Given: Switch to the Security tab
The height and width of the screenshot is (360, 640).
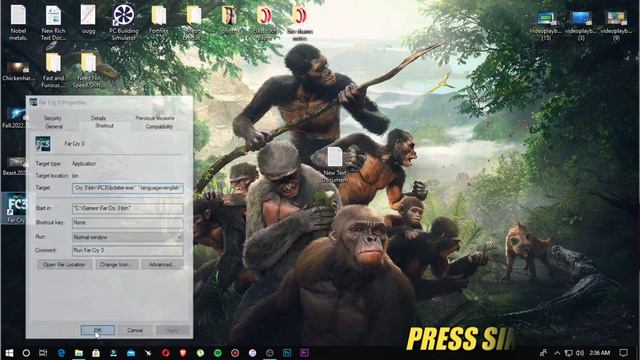Looking at the screenshot, I should pos(53,118).
